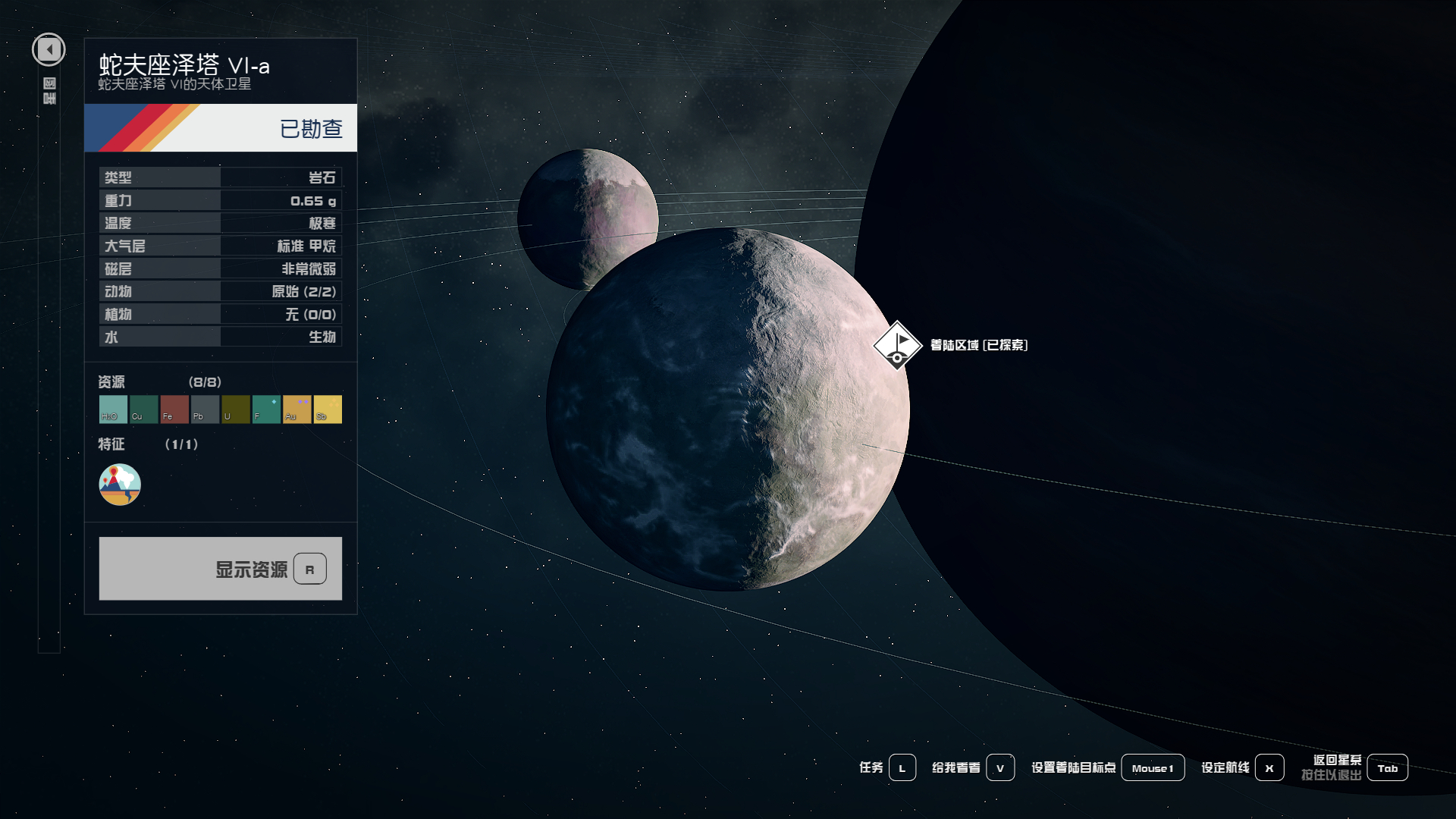The image size is (1456, 819).
Task: Click the 着陆区域 [已探索] label
Action: [x=979, y=345]
